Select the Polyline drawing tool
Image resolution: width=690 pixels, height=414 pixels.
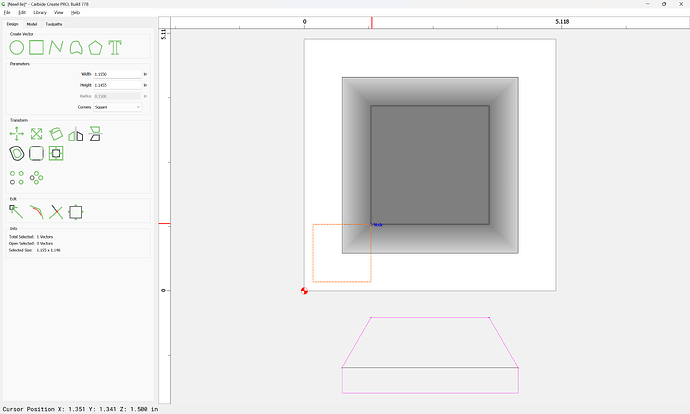pos(56,48)
